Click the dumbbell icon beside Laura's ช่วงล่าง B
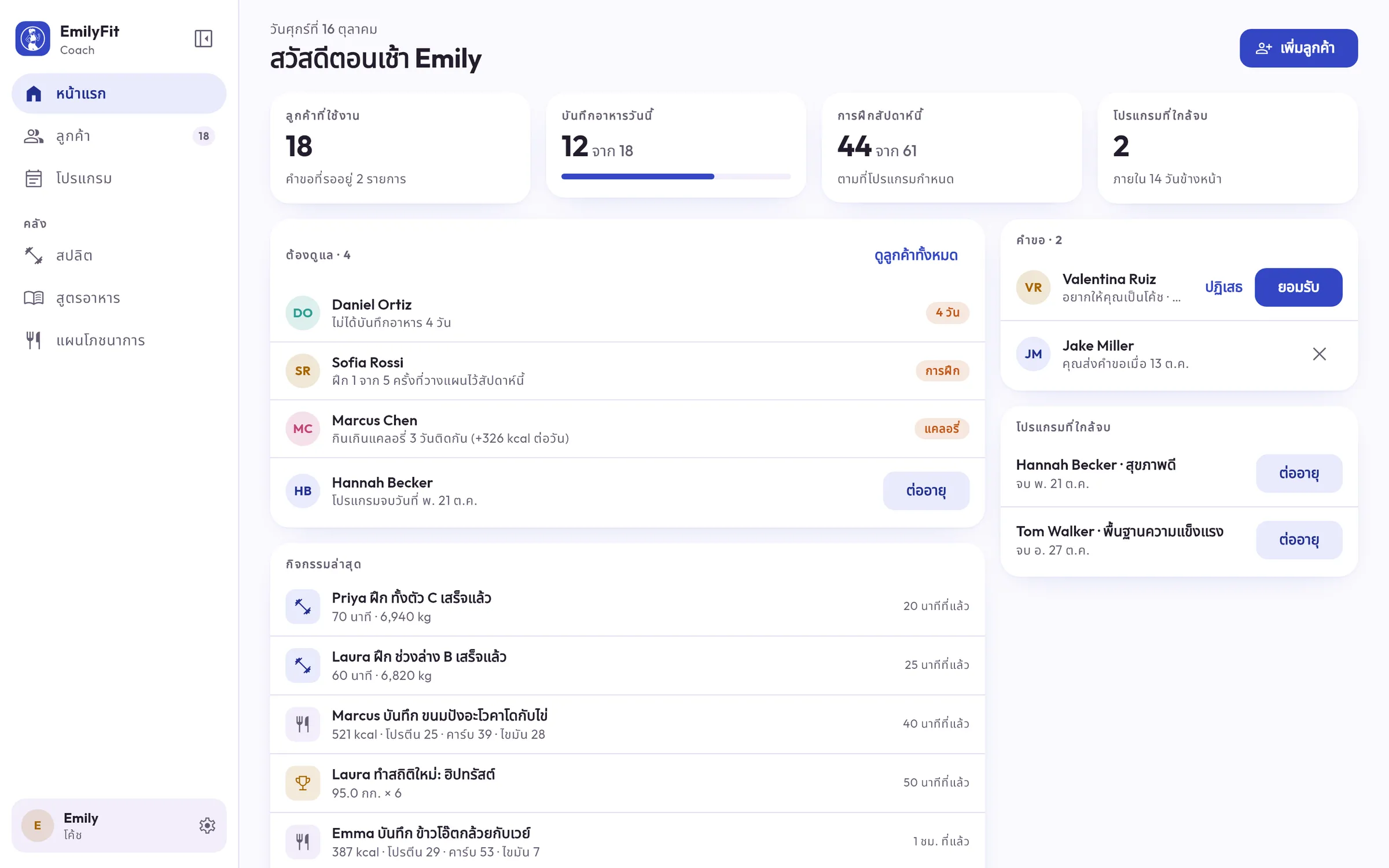Viewport: 1389px width, 868px height. [303, 665]
